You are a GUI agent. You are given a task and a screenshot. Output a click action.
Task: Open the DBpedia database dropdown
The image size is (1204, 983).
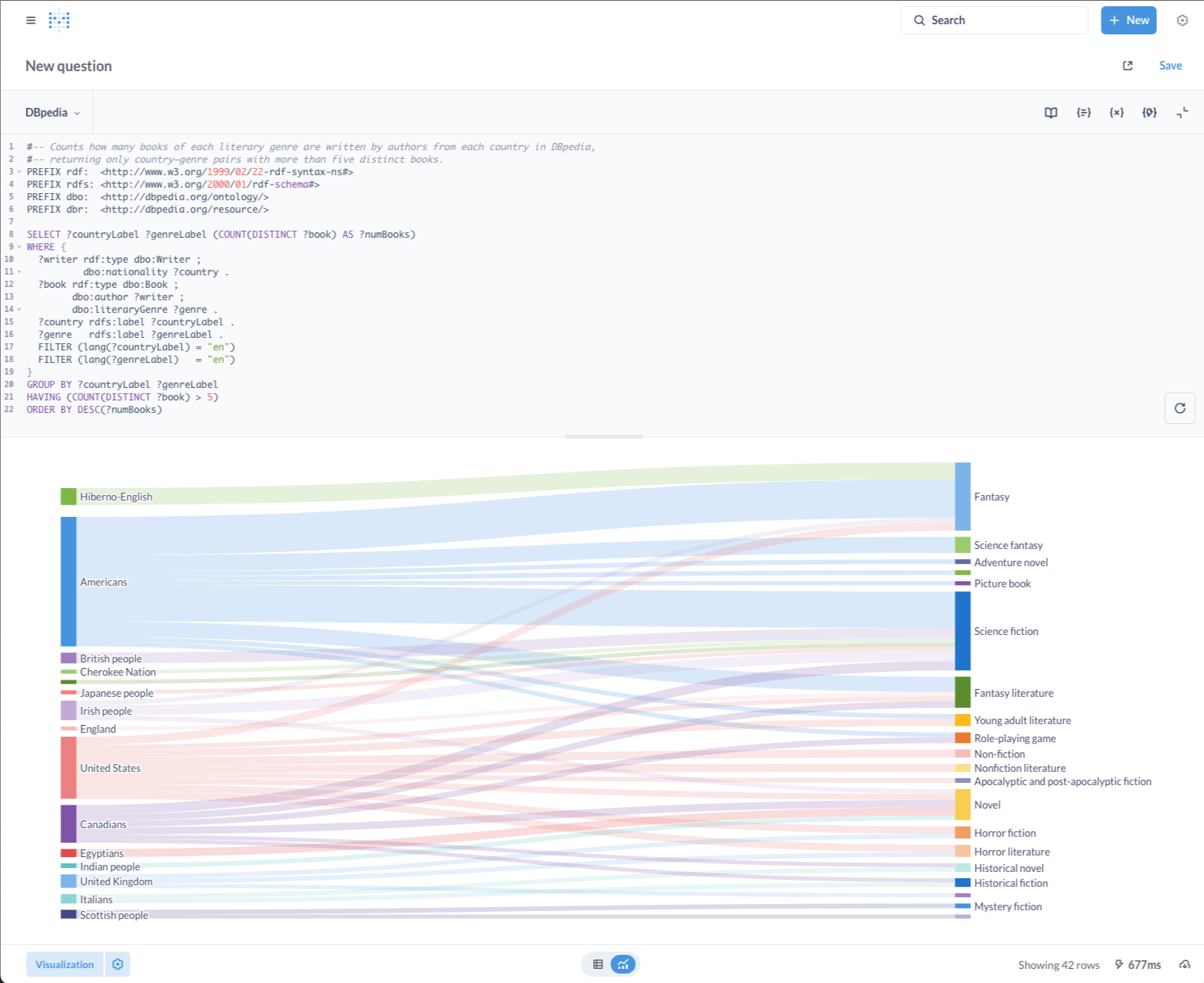tap(52, 113)
